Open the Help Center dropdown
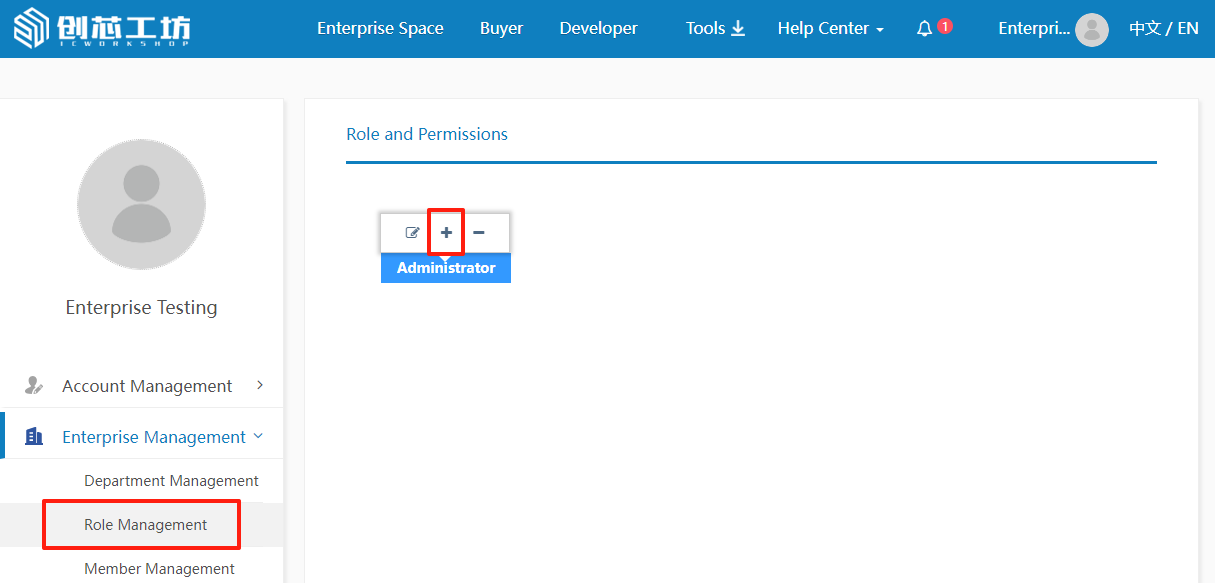 (830, 29)
